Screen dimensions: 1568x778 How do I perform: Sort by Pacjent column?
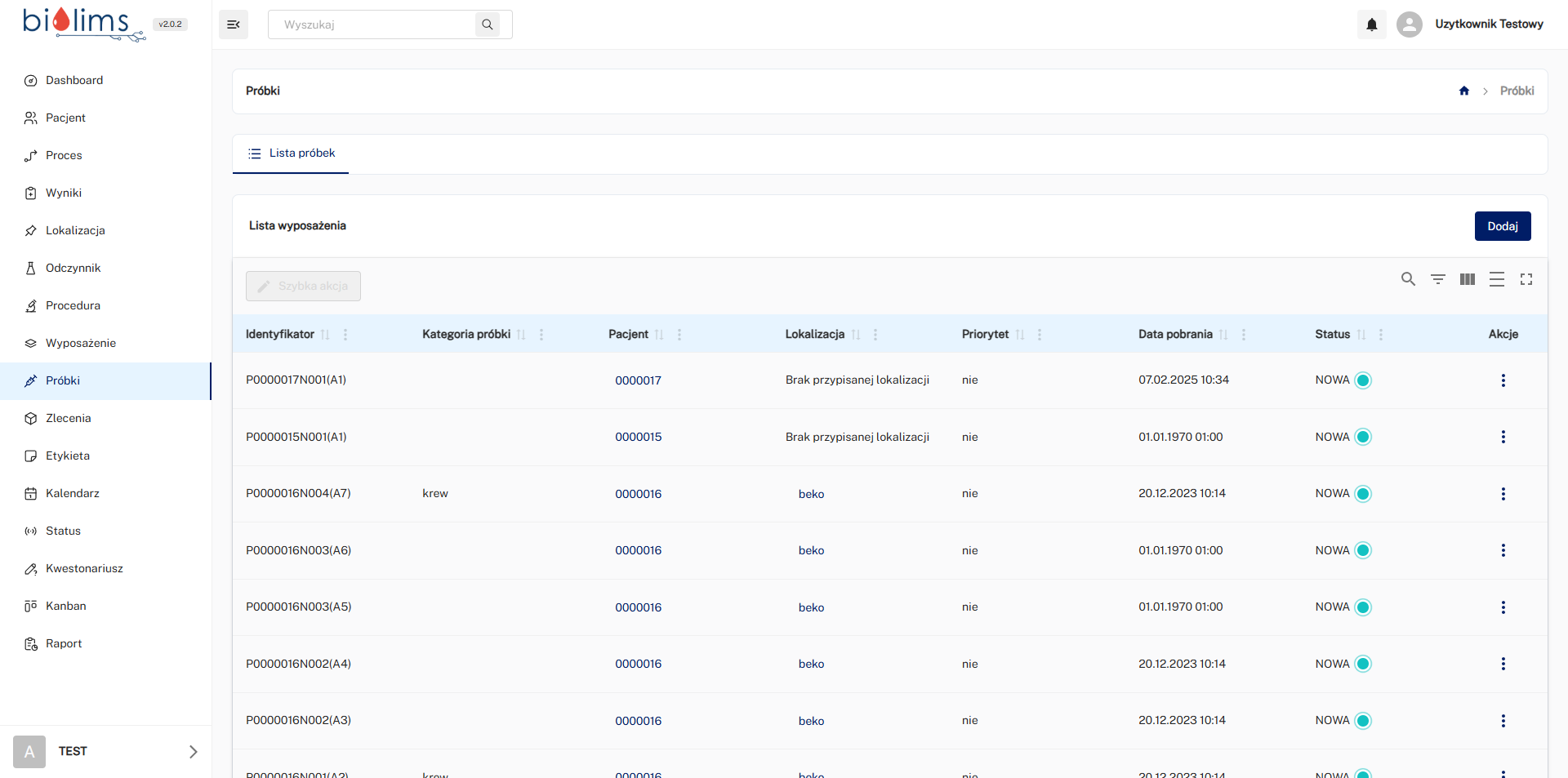659,335
